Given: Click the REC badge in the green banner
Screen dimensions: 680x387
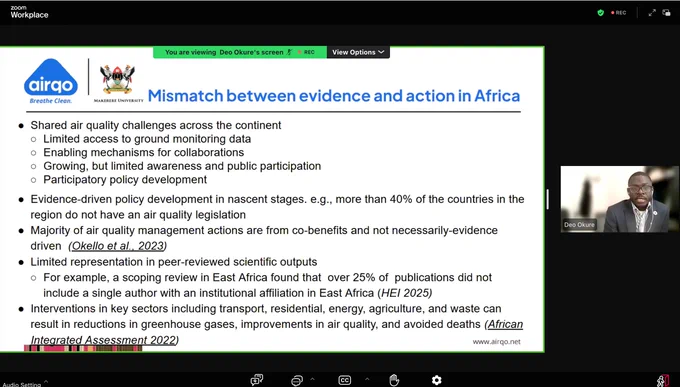Looking at the screenshot, I should coord(307,52).
